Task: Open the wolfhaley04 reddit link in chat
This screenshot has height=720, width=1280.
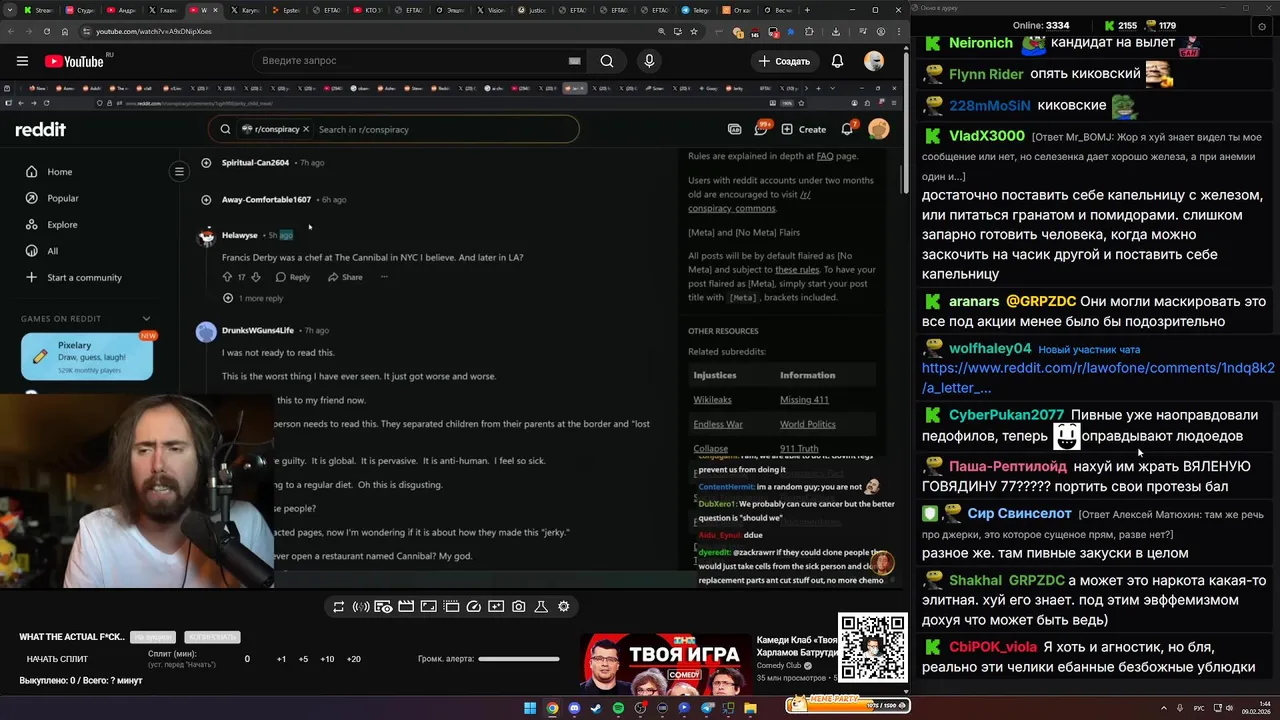Action: tap(1098, 378)
